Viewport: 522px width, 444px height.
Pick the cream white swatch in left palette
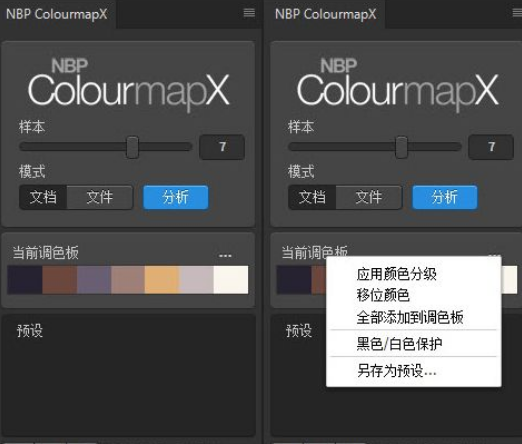point(231,280)
